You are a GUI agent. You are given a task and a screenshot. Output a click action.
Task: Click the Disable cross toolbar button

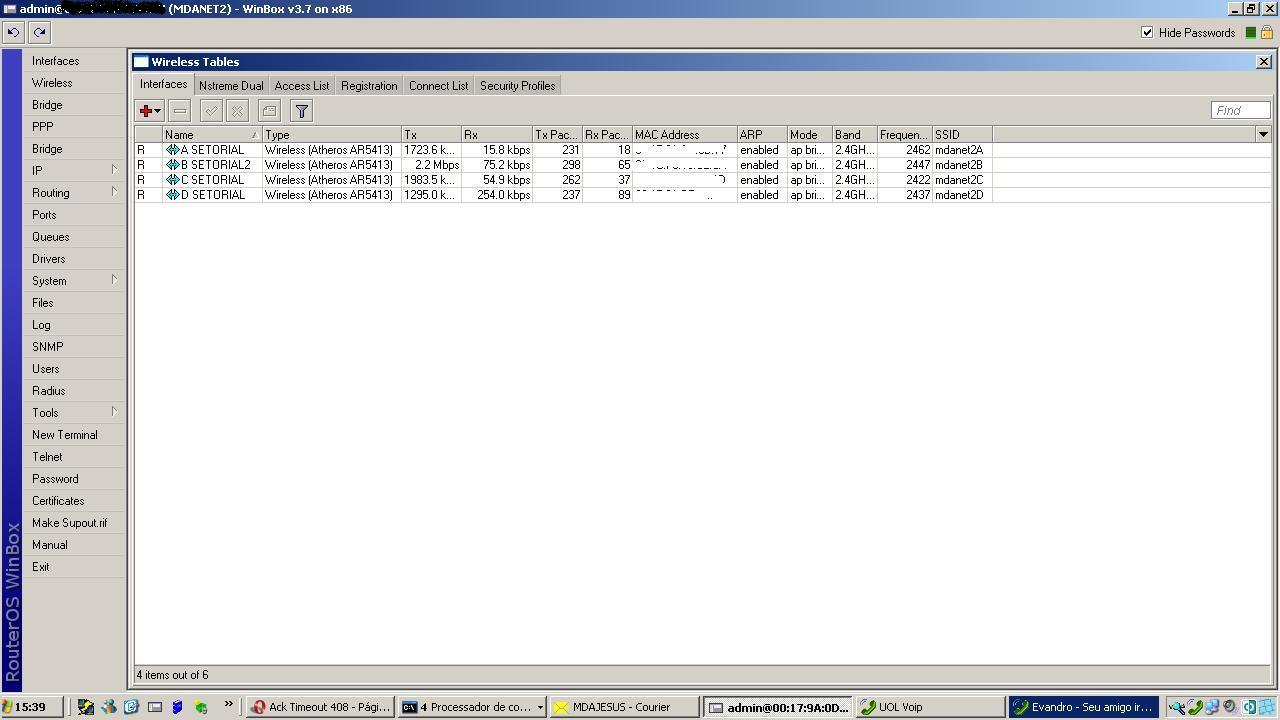point(237,111)
